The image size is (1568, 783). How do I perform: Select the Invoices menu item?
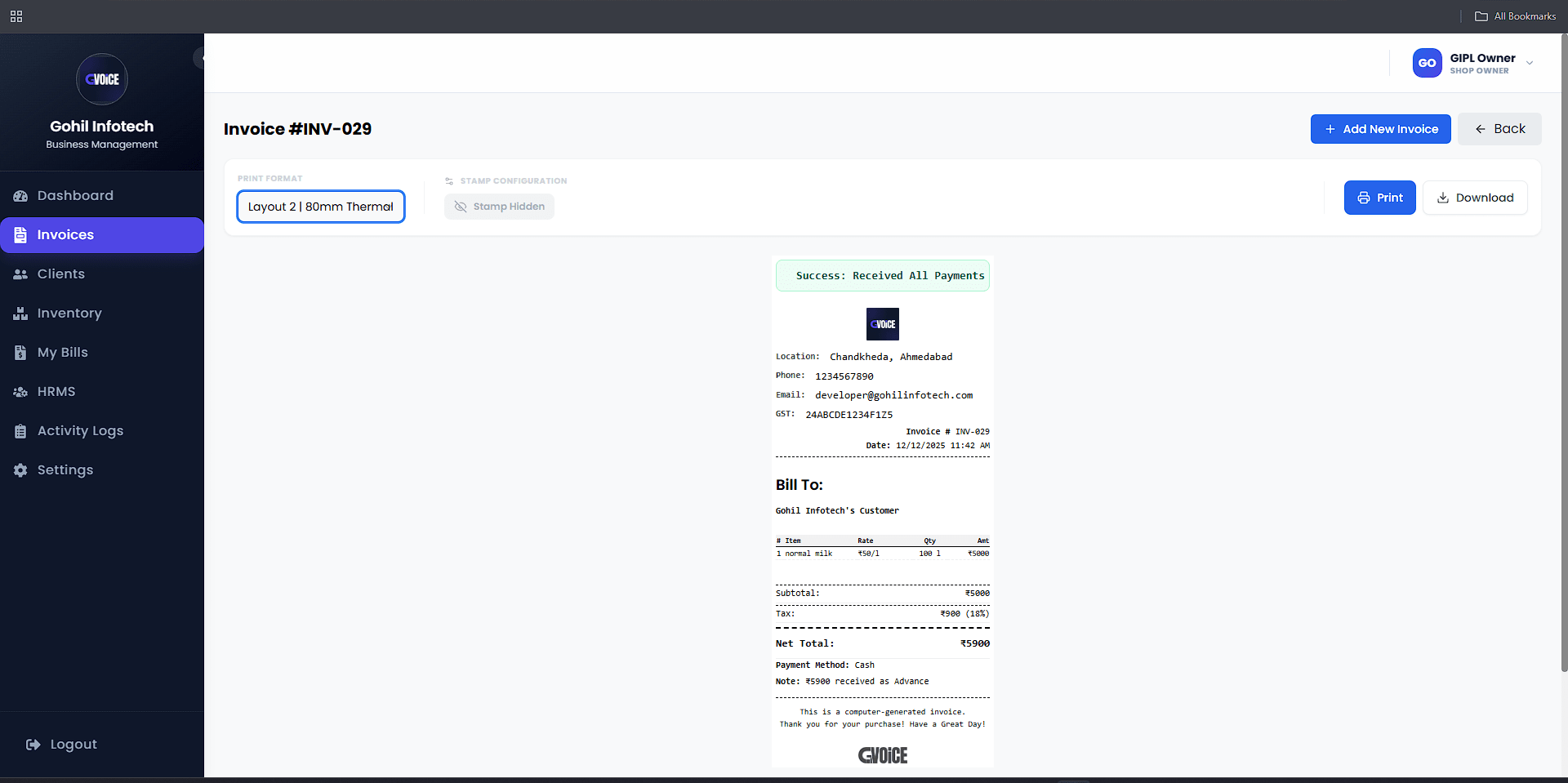point(102,235)
